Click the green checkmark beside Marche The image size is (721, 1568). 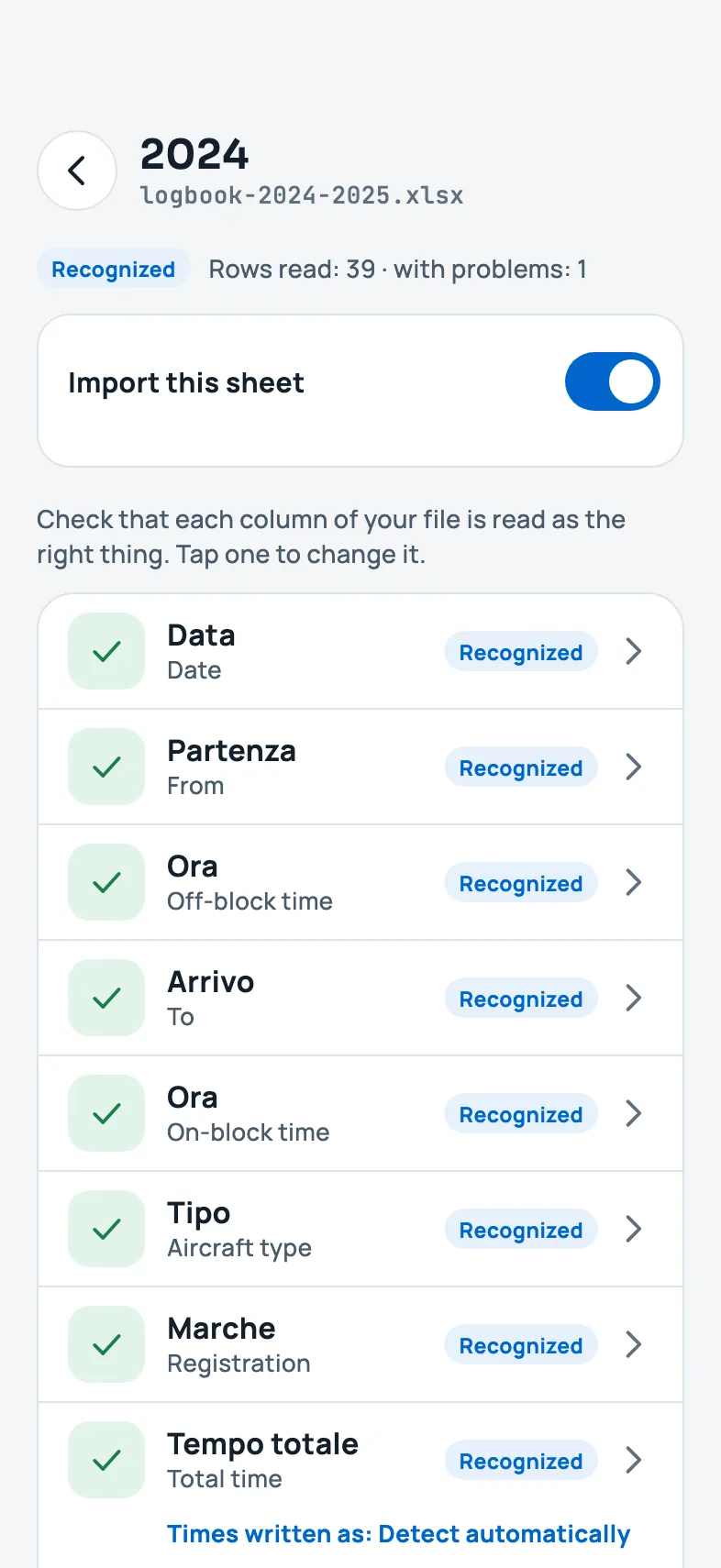point(106,1344)
